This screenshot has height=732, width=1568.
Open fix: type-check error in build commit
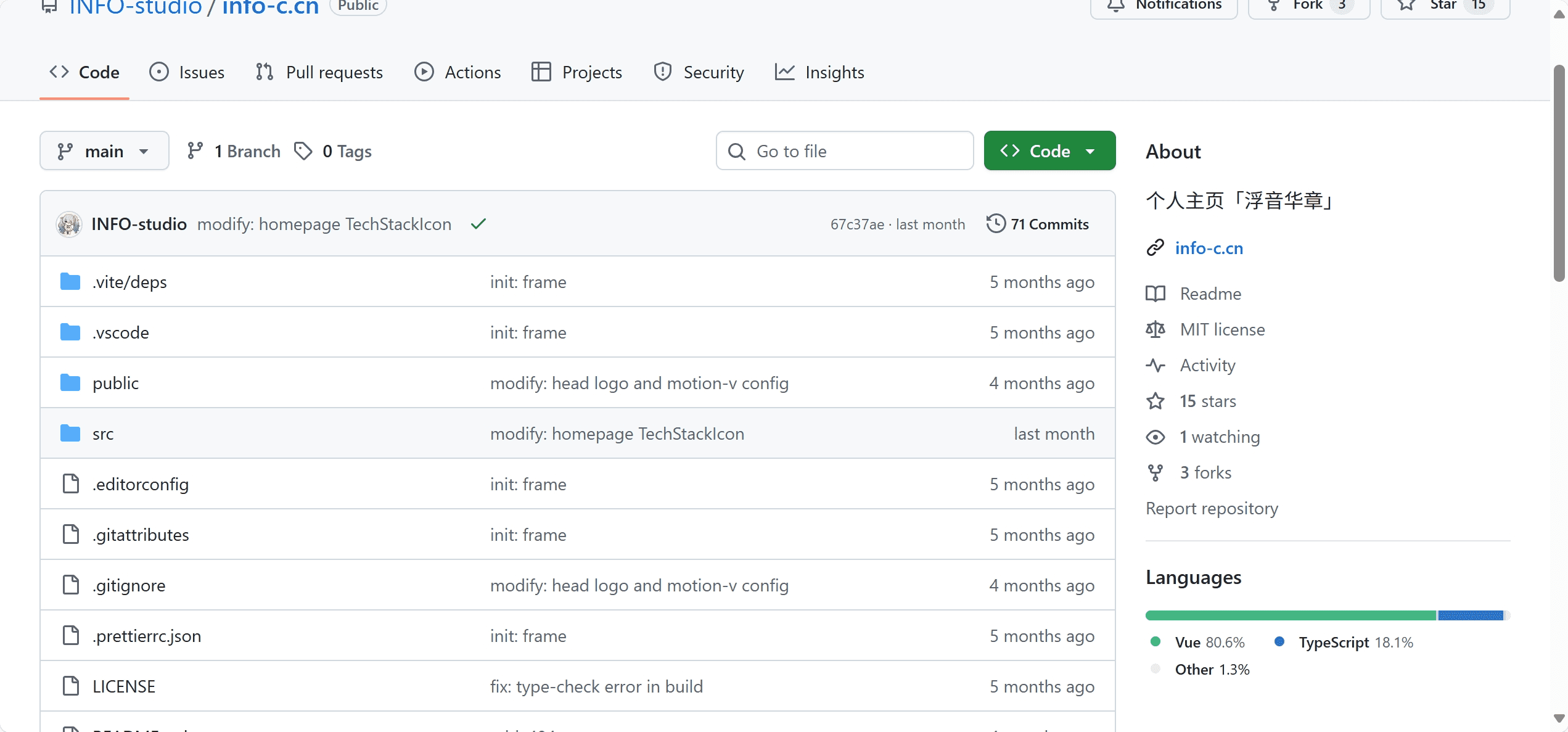tap(596, 686)
